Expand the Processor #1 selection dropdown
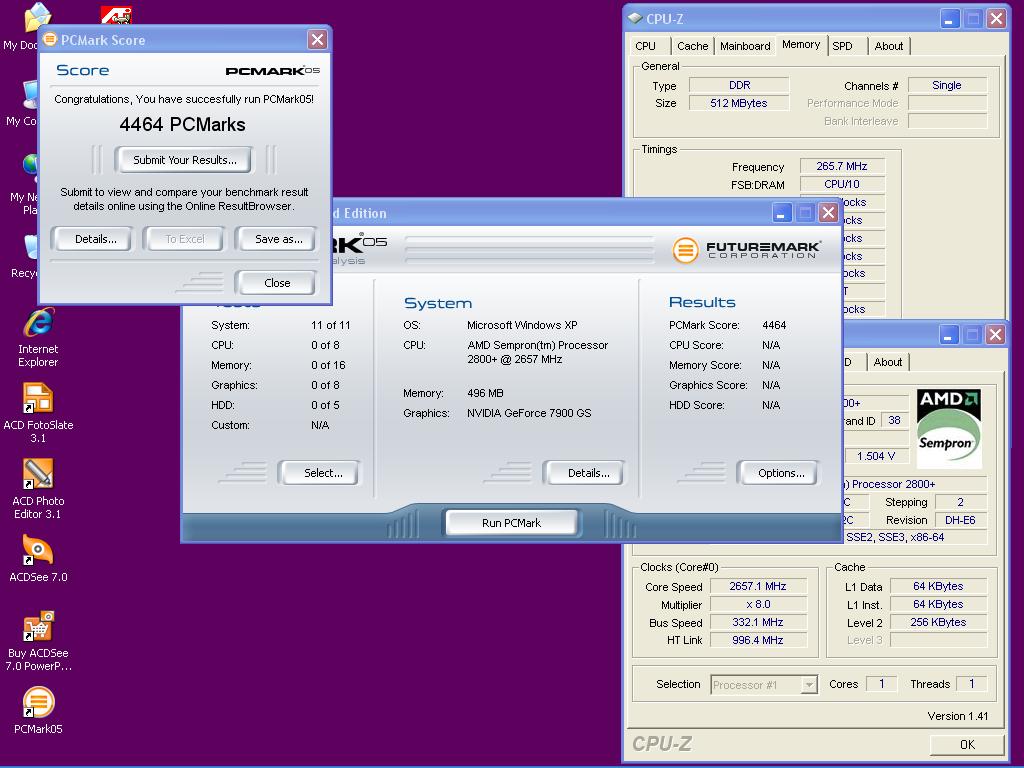 [809, 684]
